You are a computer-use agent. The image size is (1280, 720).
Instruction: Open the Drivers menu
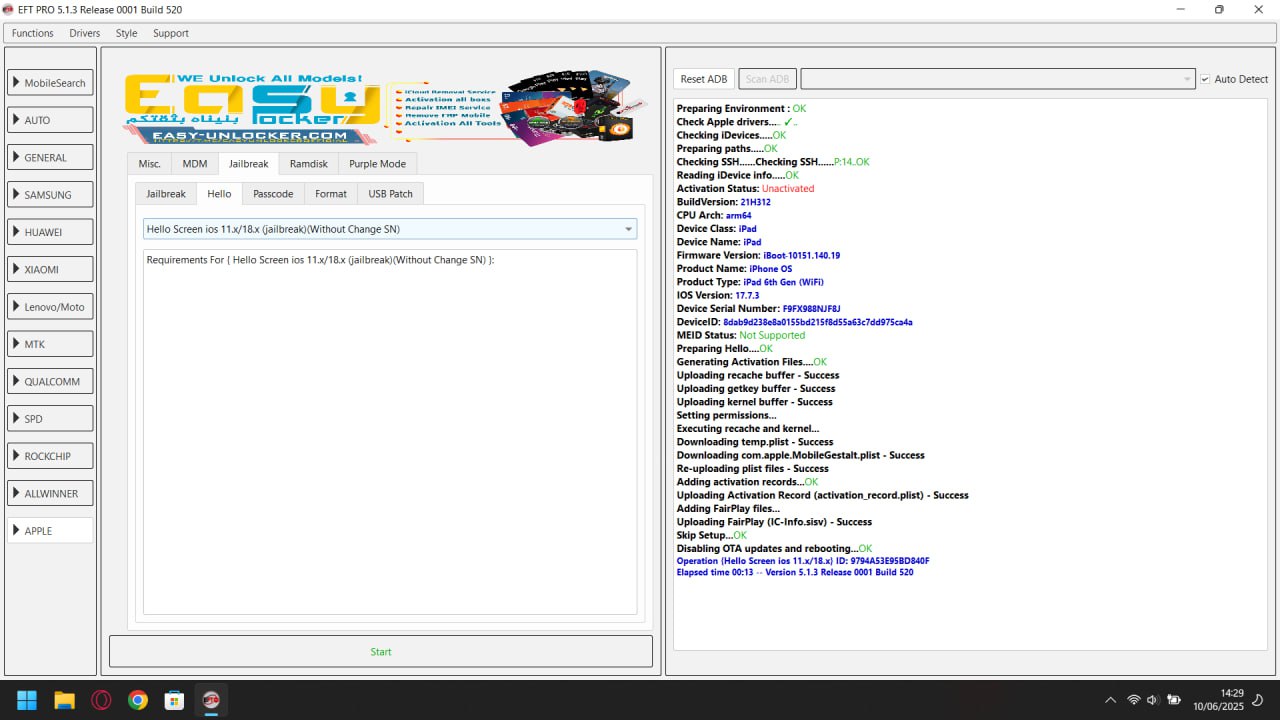tap(85, 33)
